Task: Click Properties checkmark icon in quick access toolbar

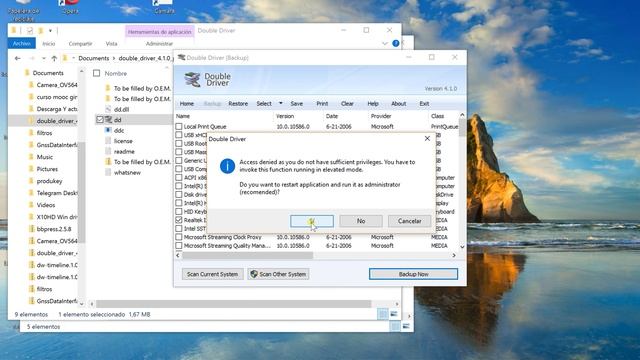Action: pos(30,31)
